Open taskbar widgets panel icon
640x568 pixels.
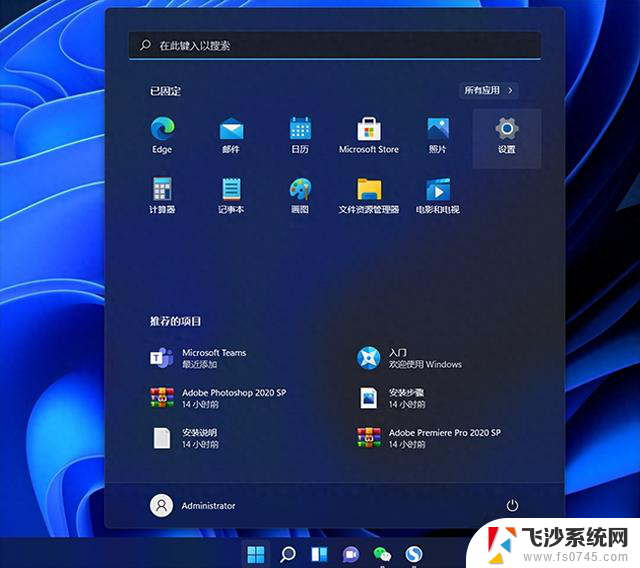click(319, 554)
